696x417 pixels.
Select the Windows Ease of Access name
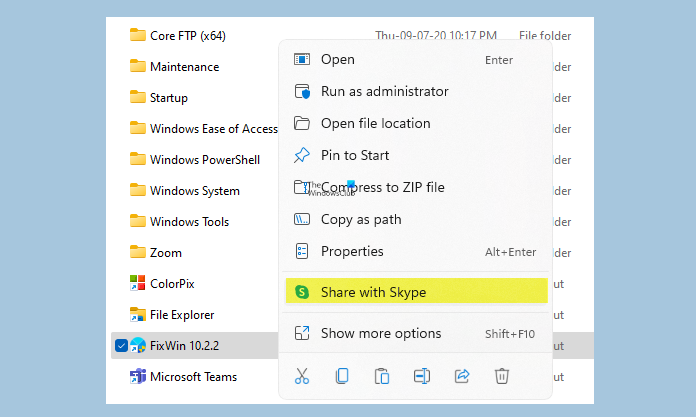coord(214,129)
